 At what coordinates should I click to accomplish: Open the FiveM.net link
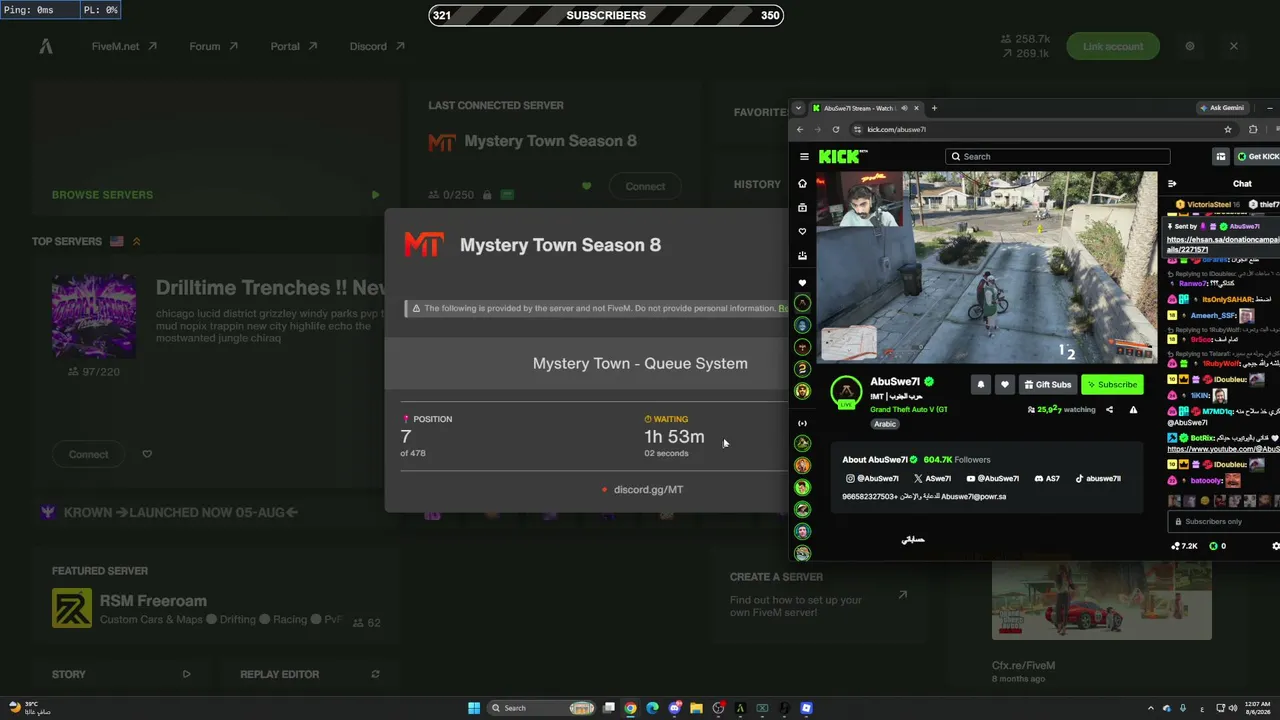pyautogui.click(x=124, y=46)
